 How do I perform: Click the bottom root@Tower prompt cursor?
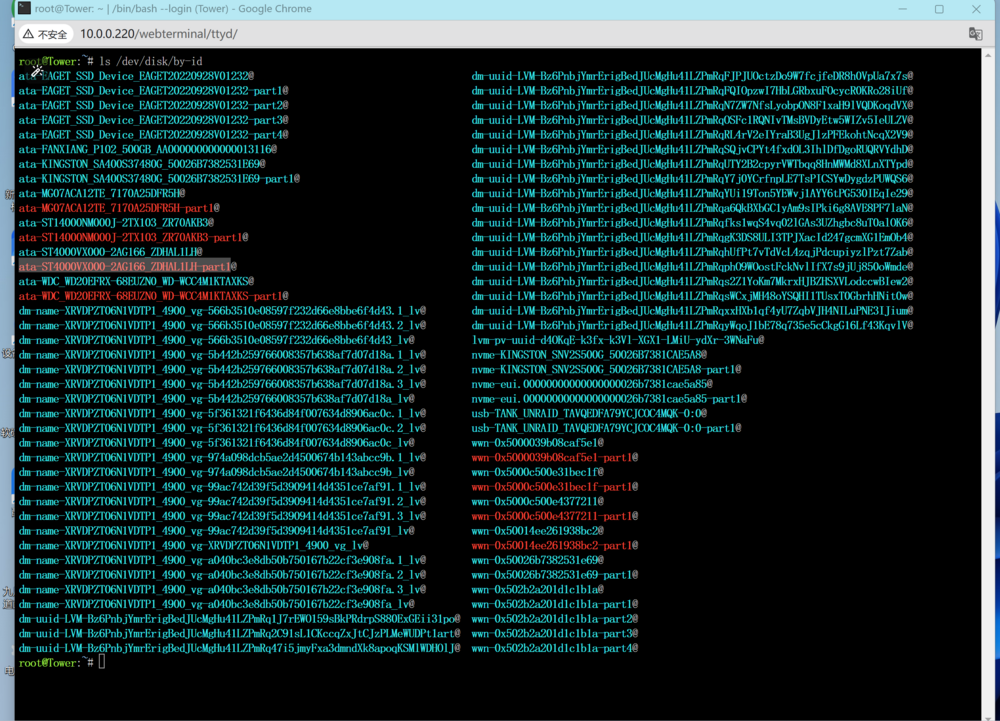[x=102, y=662]
